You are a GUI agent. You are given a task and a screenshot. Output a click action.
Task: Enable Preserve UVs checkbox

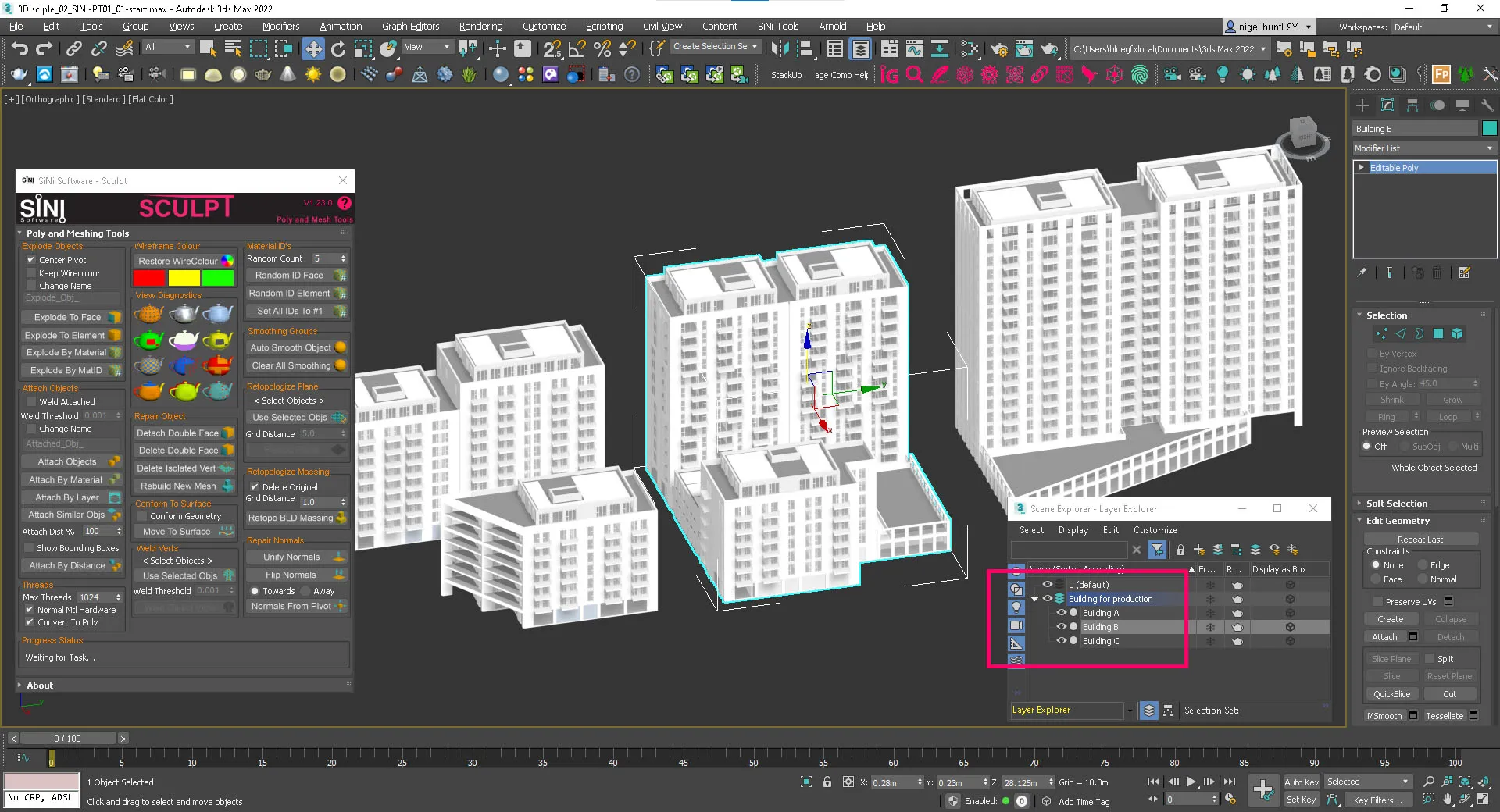pyautogui.click(x=1378, y=602)
